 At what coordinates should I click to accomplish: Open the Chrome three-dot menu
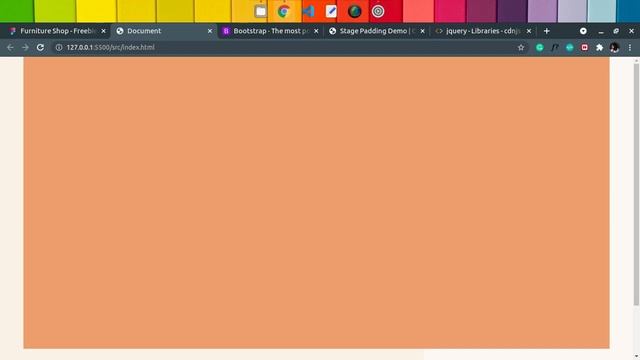click(x=630, y=47)
